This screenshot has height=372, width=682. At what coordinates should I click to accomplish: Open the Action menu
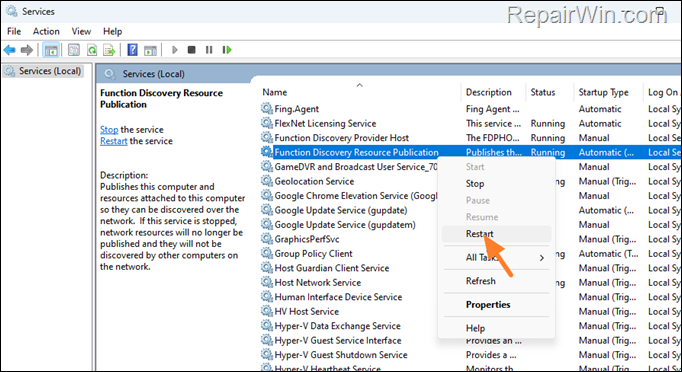point(46,31)
